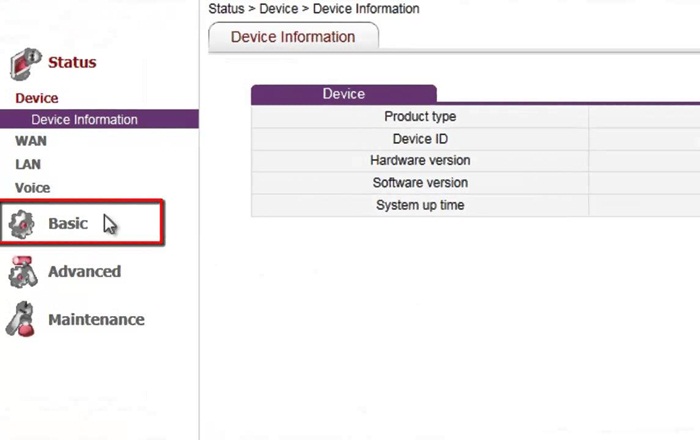Click the Basic gear icon
Viewport: 700px width, 440px height.
point(21,224)
